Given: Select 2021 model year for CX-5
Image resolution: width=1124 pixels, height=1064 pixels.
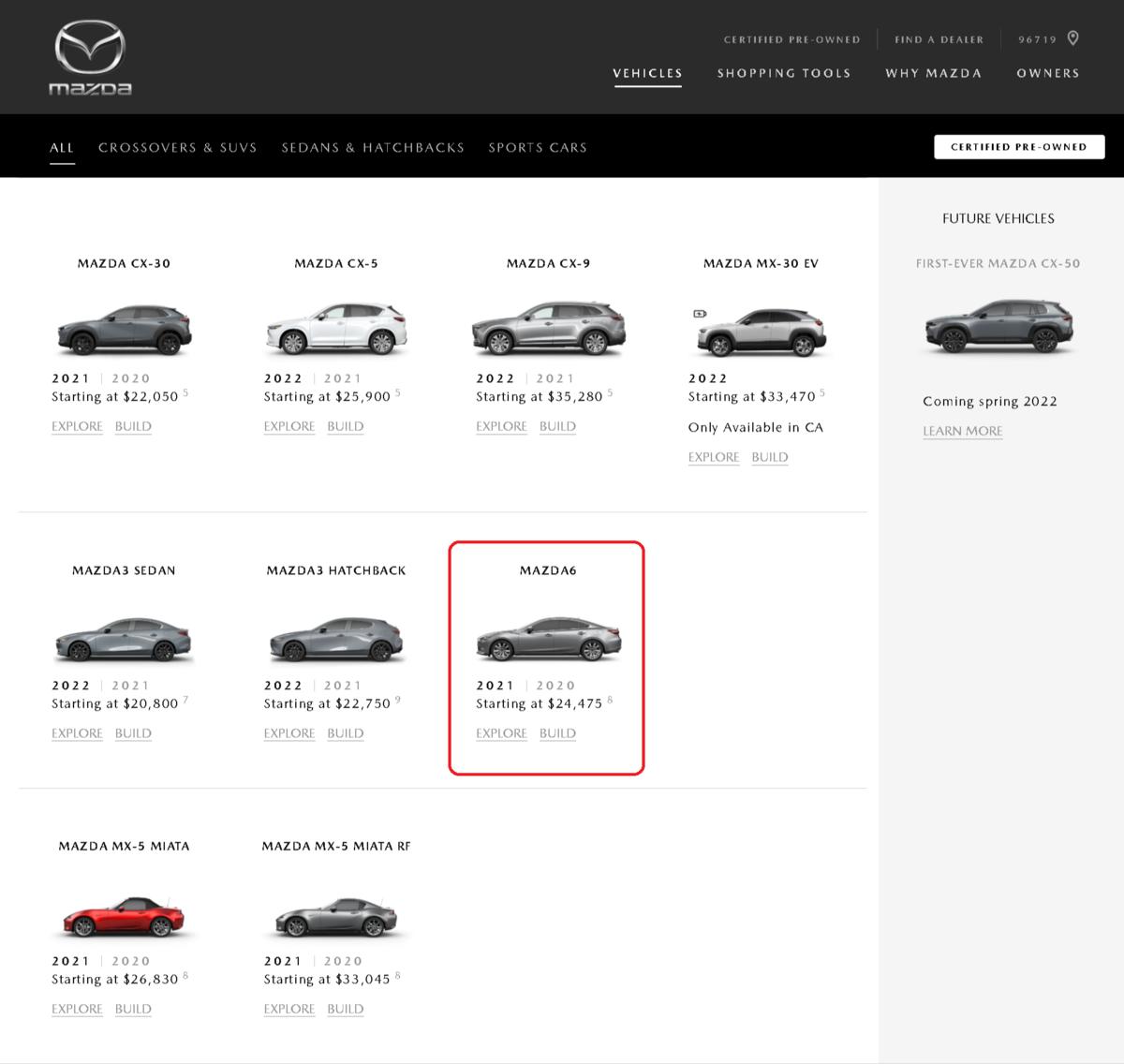Looking at the screenshot, I should point(343,378).
